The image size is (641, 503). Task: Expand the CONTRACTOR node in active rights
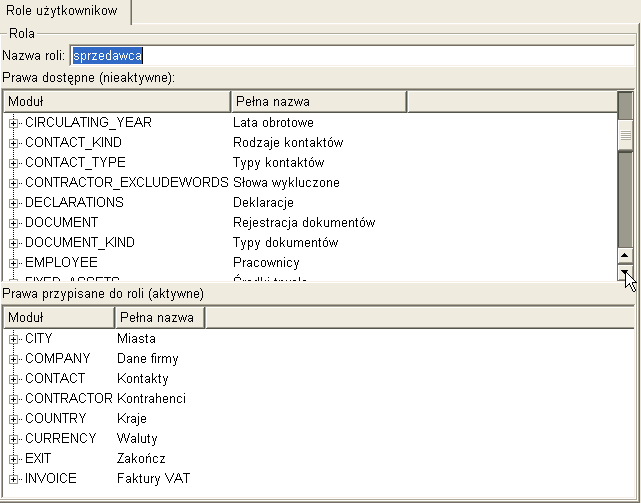[13, 399]
